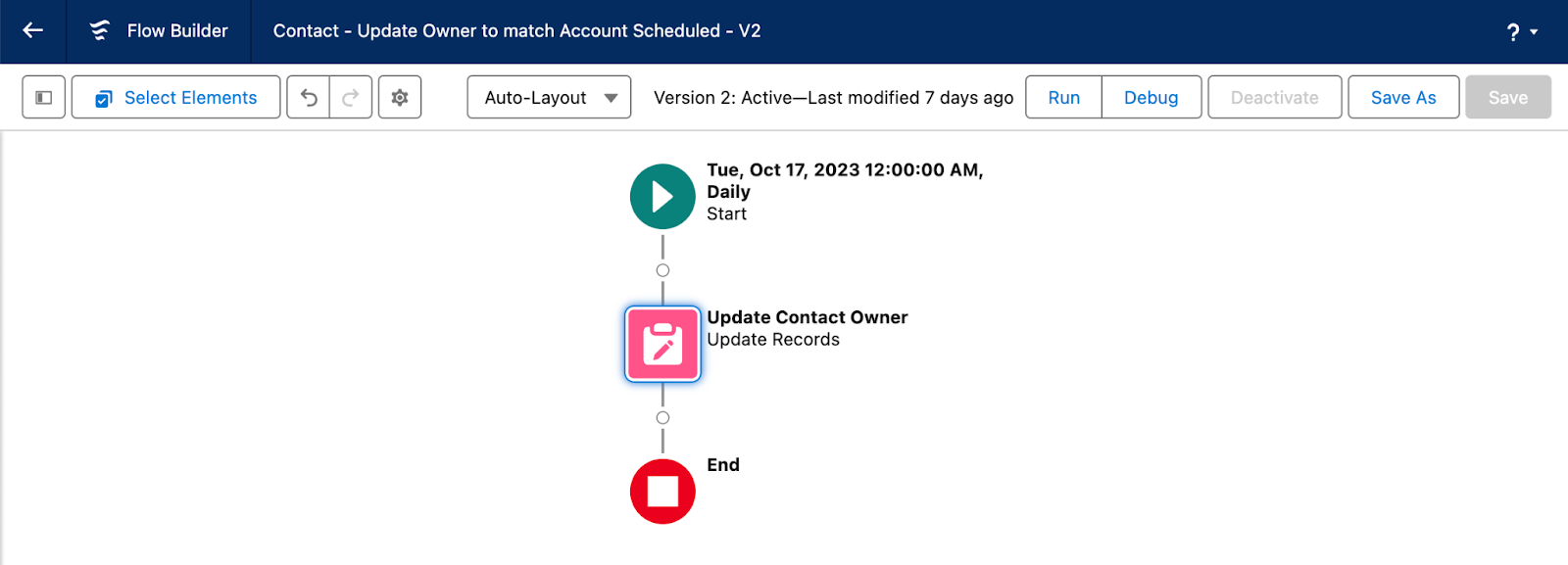This screenshot has height=565, width=1568.
Task: Go back using the left arrow icon
Action: point(33,30)
